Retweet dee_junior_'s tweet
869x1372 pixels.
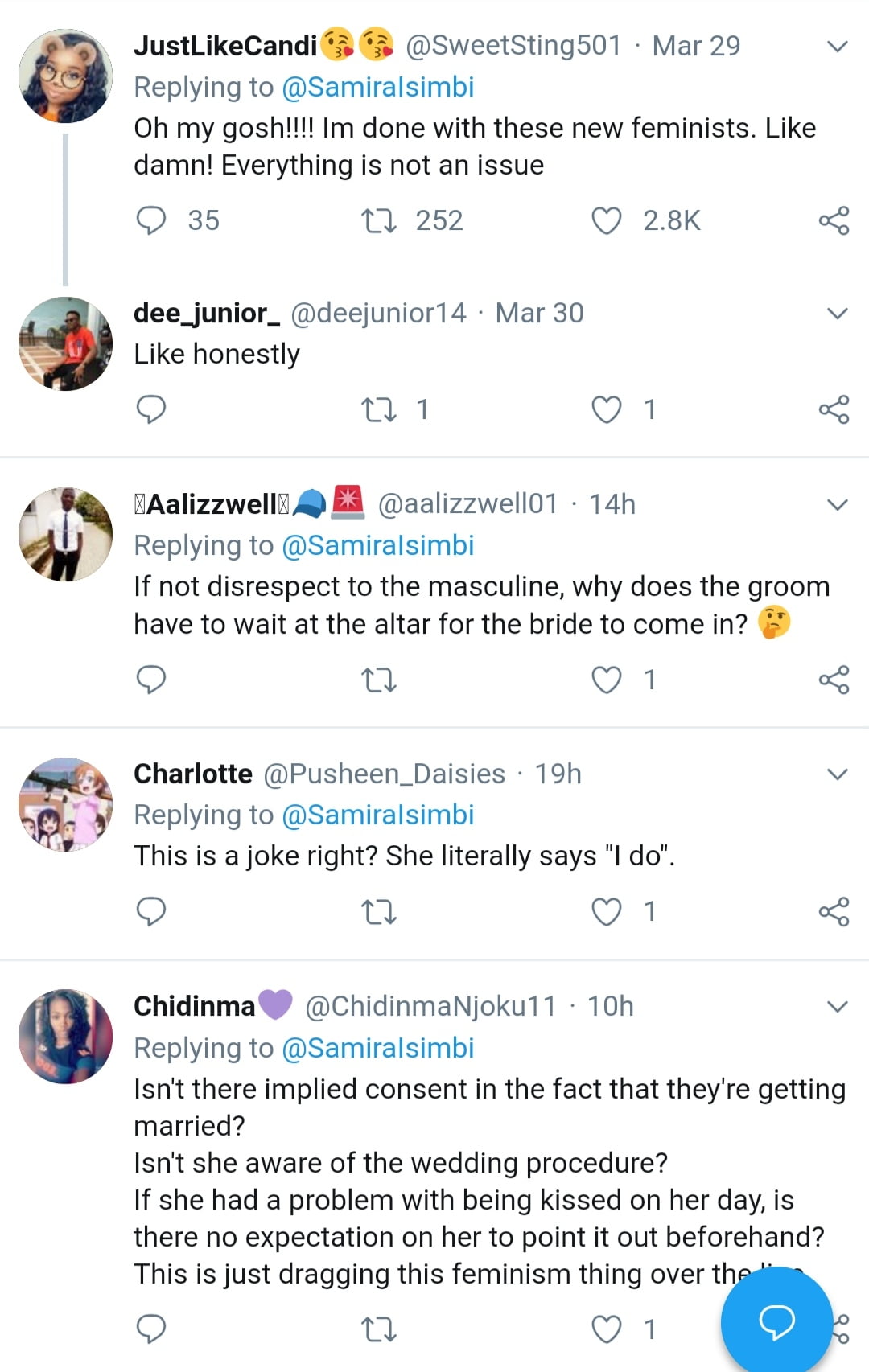pos(378,409)
